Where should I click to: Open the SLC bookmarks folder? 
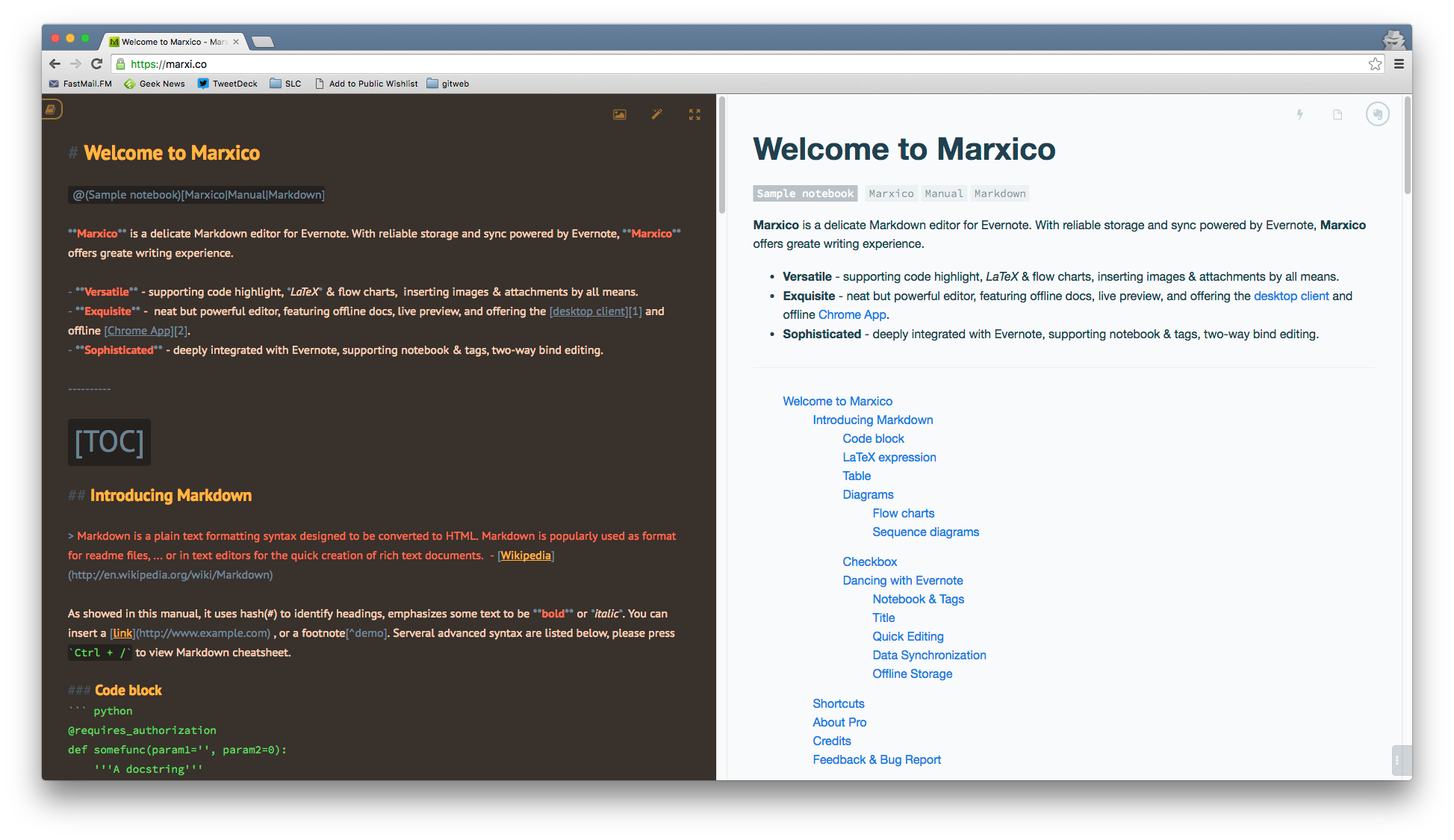(286, 84)
